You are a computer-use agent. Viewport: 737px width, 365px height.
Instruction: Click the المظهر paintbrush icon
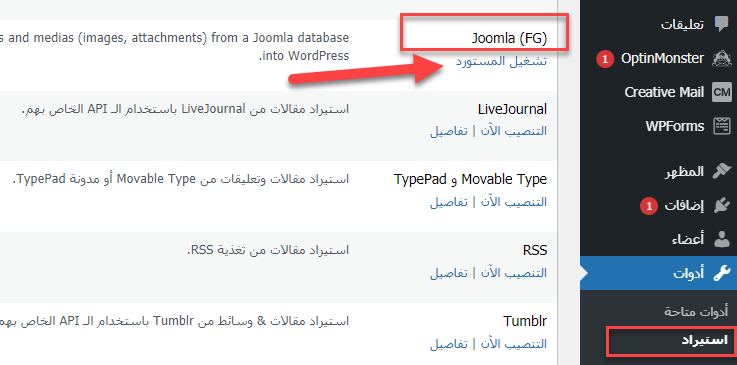[721, 172]
